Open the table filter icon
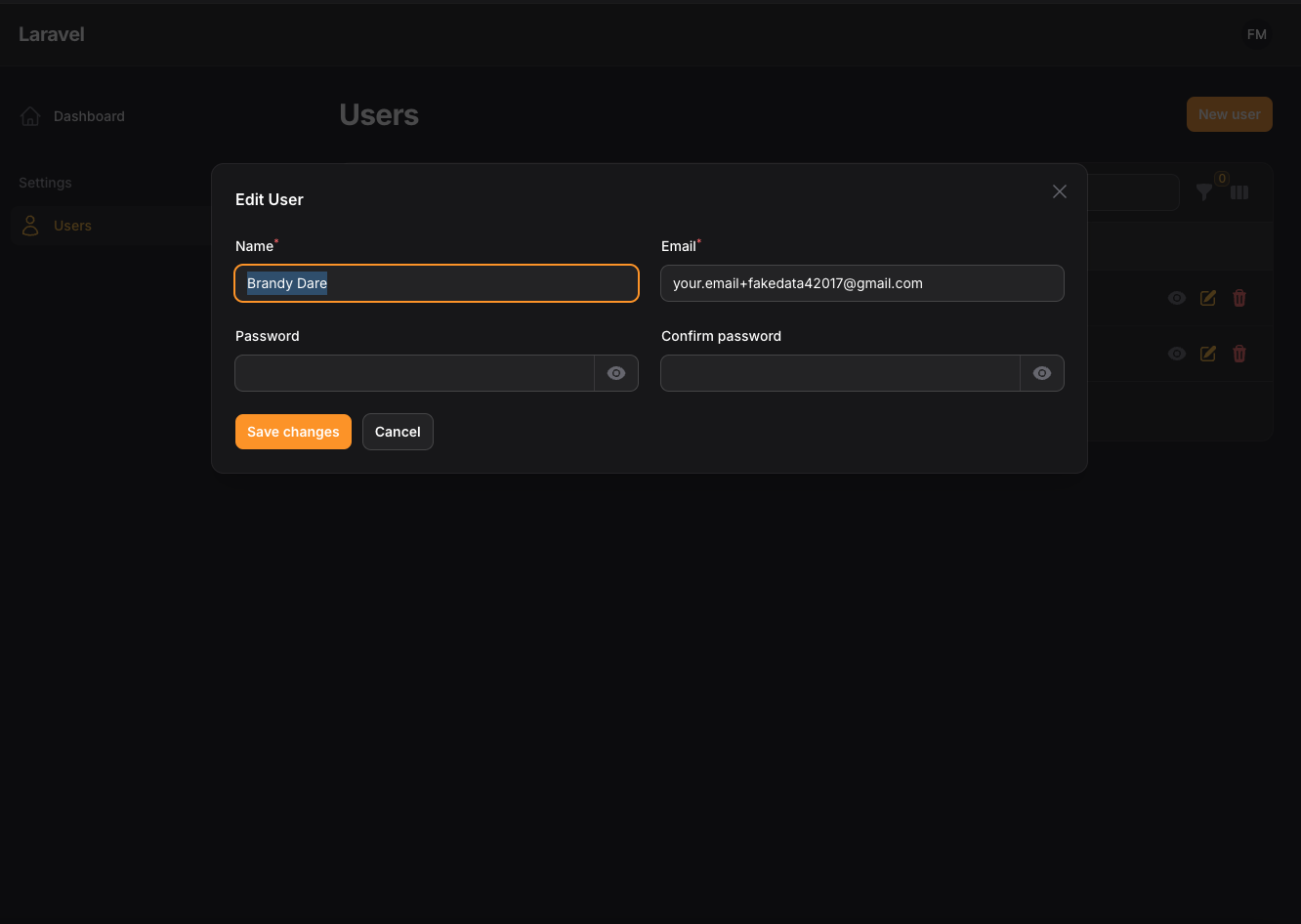This screenshot has height=924, width=1301. coord(1204,192)
